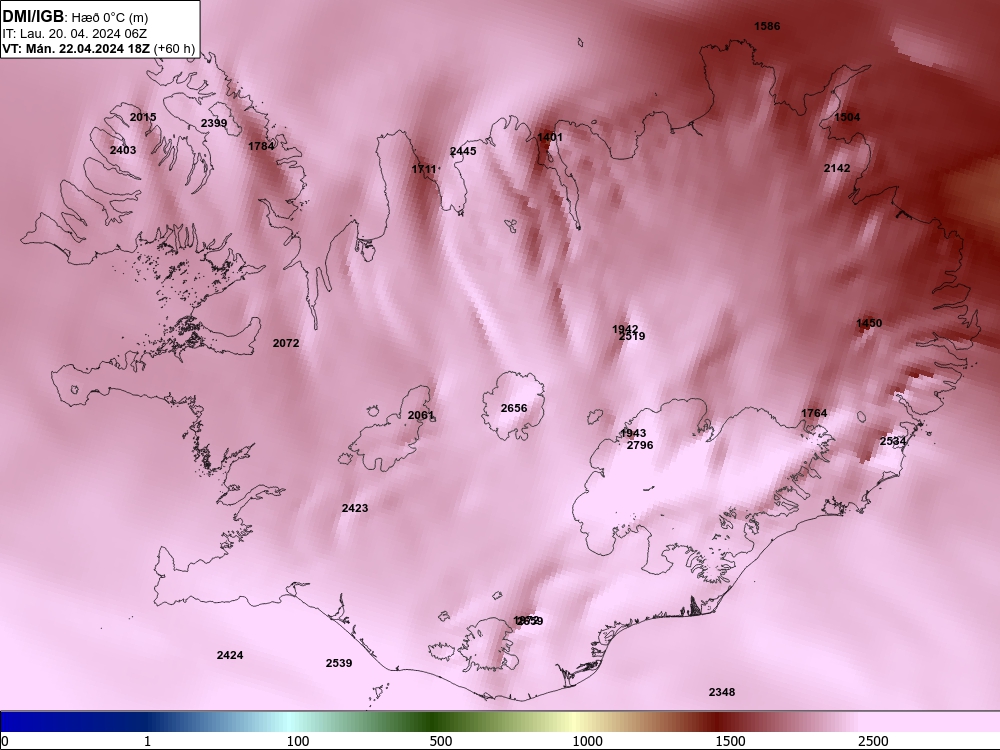Viewport: 1000px width, 750px height.
Task: Click the color scale label 2500
Action: tap(873, 741)
